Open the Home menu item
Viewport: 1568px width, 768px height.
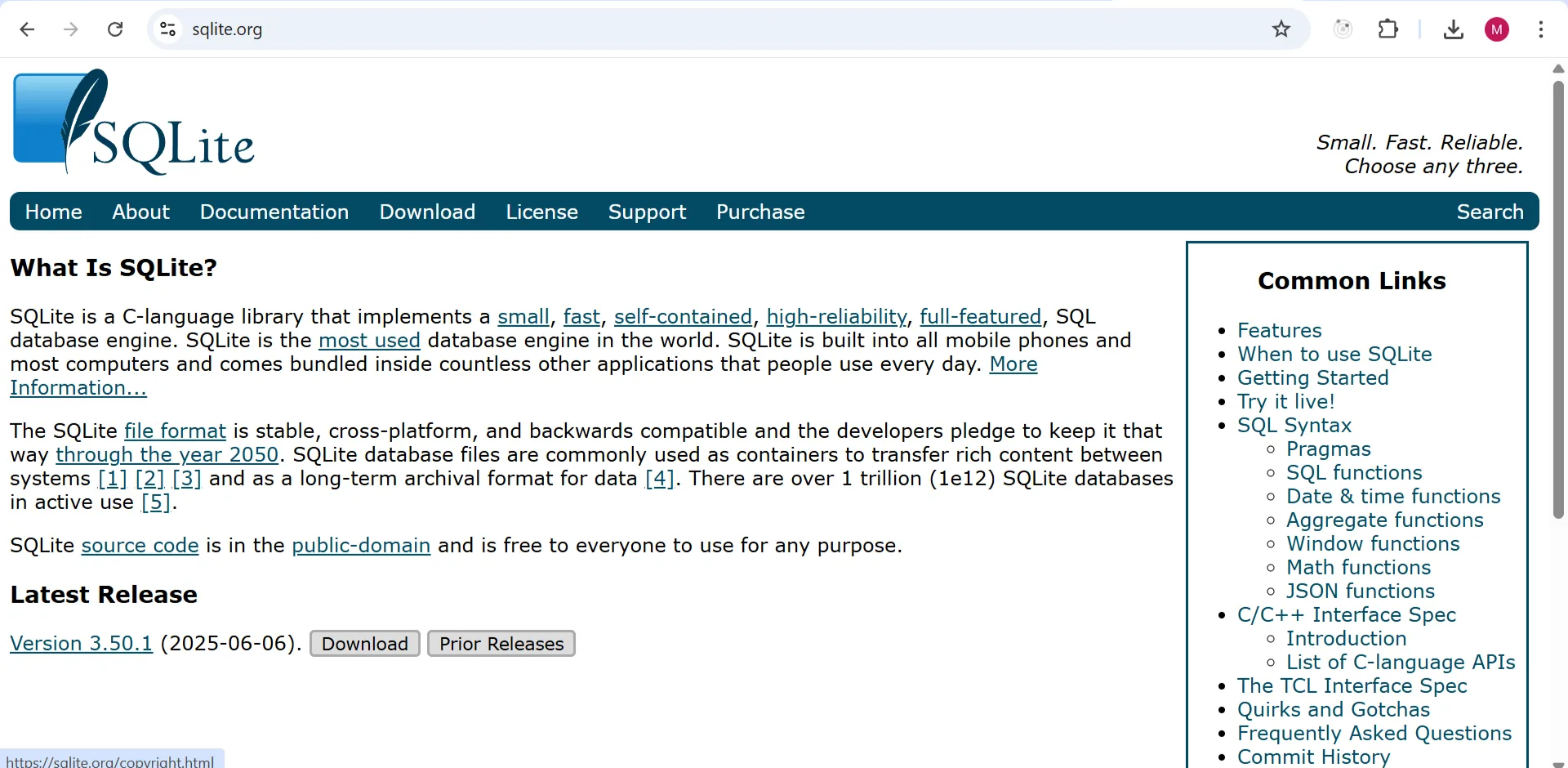coord(53,212)
